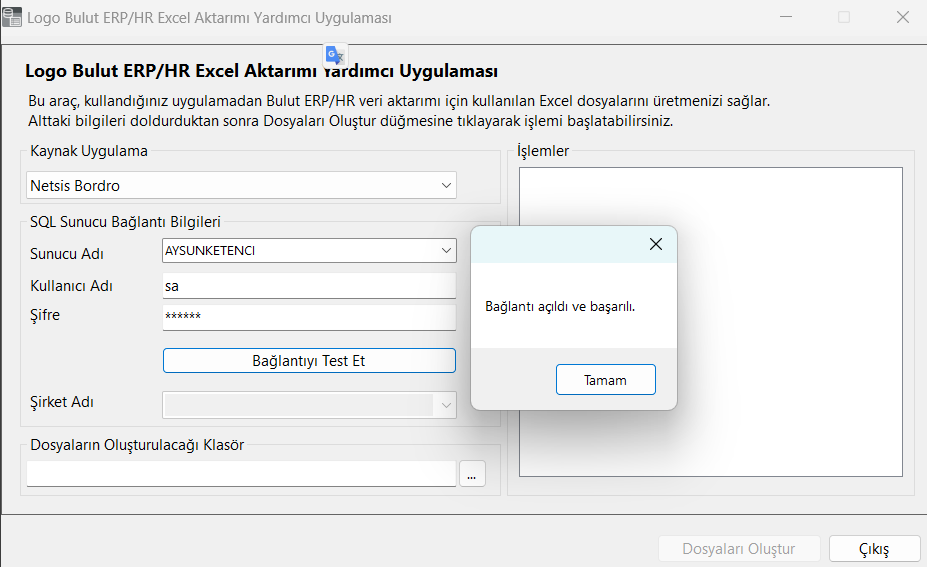
Task: Click the Bağlantıyı Test Et button
Action: 309,361
